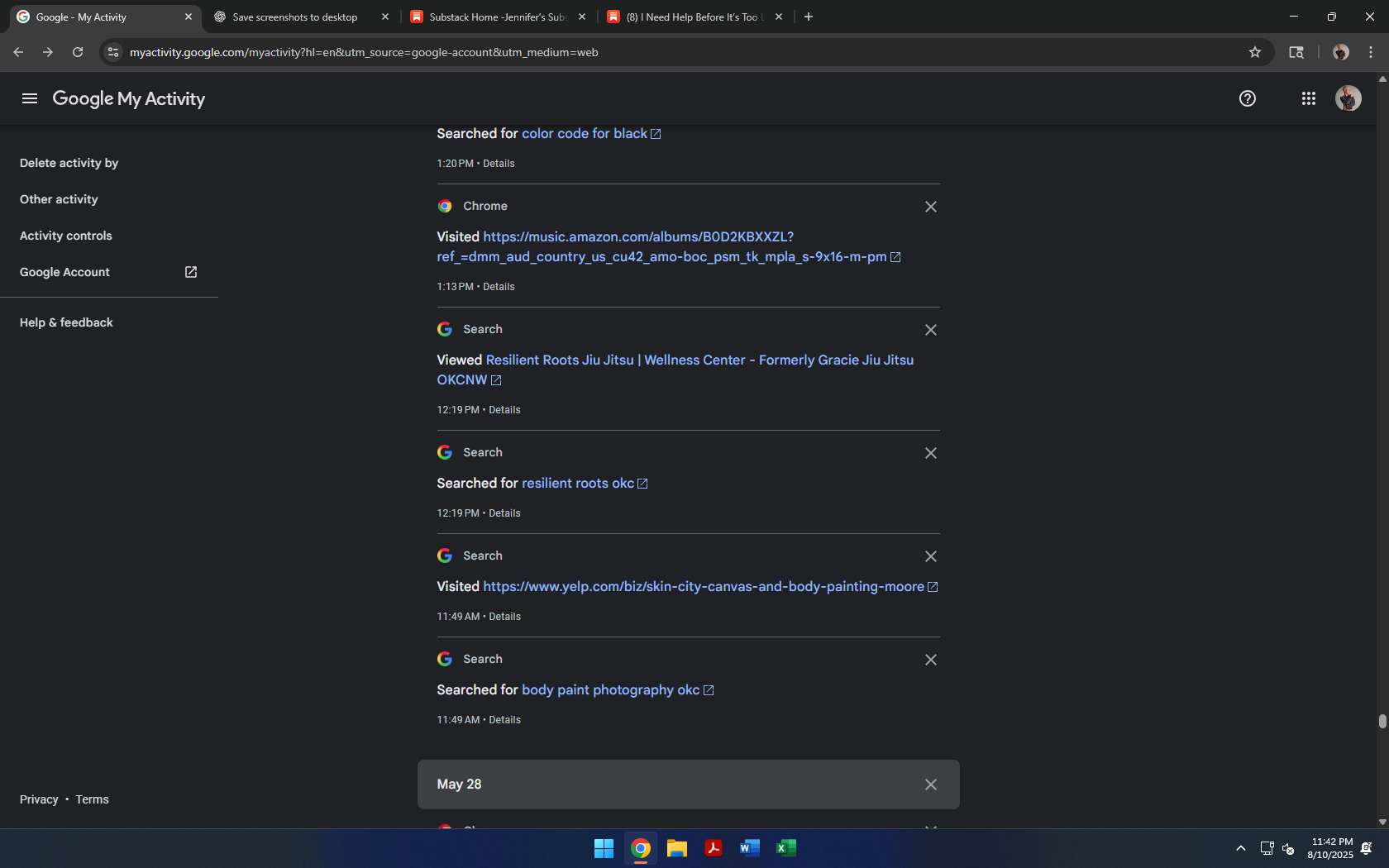This screenshot has width=1389, height=868.
Task: Open the Google Lens search icon in toolbar
Action: 1296,52
